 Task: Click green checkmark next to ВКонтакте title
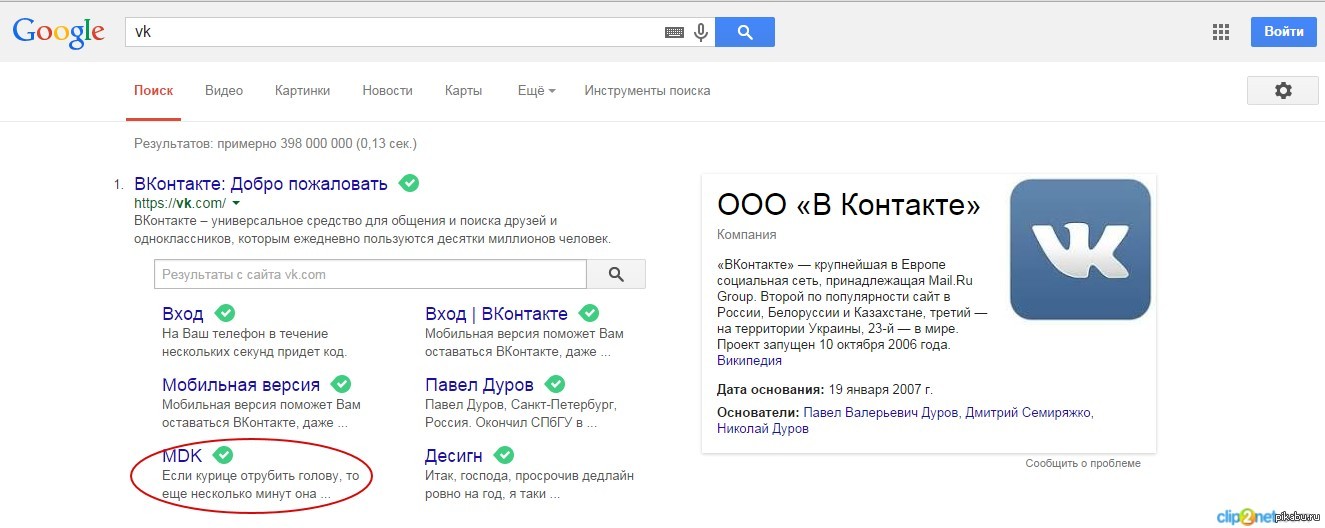tap(409, 183)
